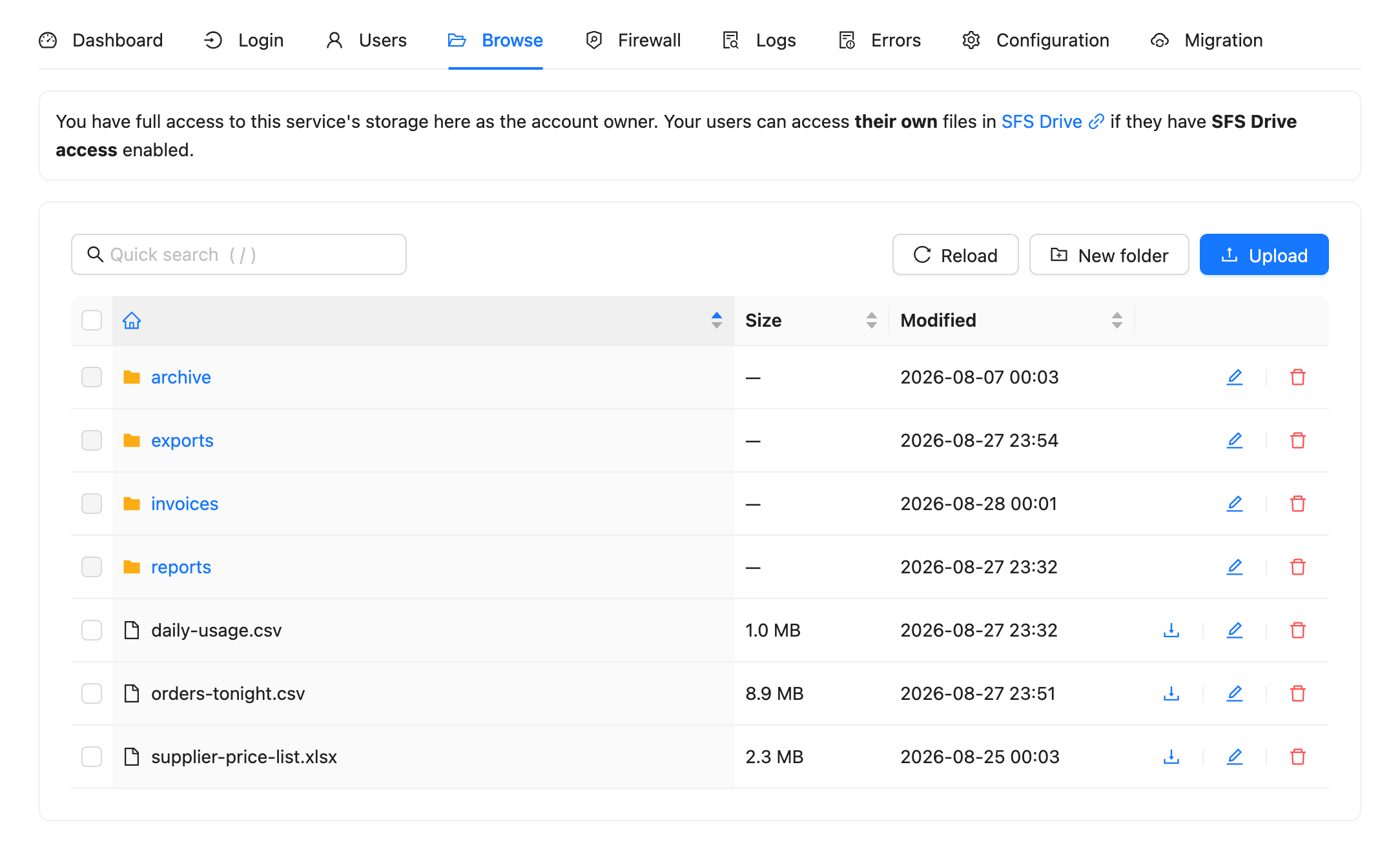Open the Configuration tab

(1036, 40)
